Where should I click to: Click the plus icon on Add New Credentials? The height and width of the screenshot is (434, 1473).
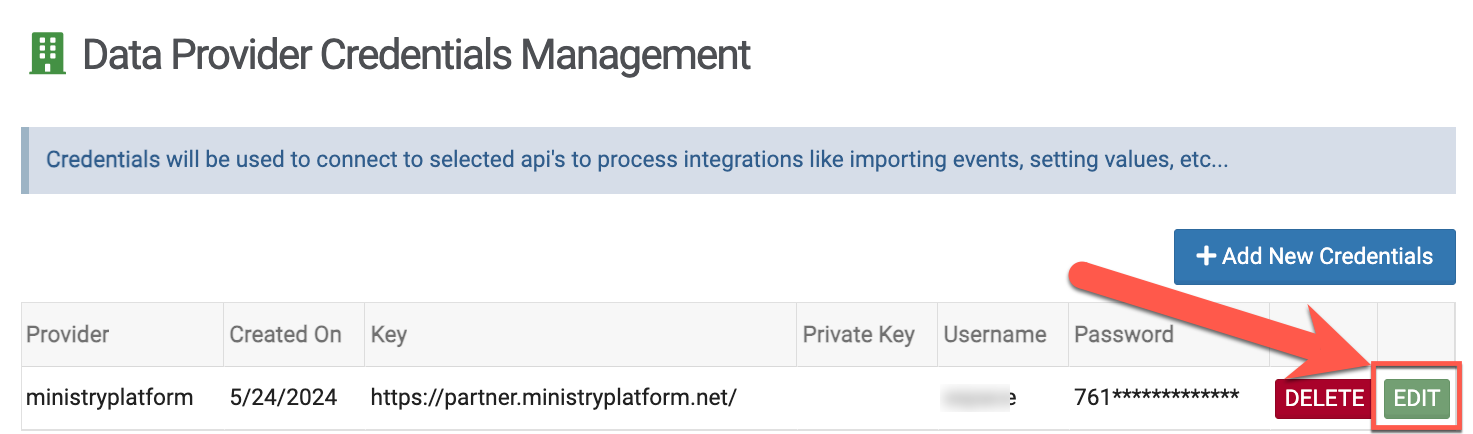coord(1205,256)
